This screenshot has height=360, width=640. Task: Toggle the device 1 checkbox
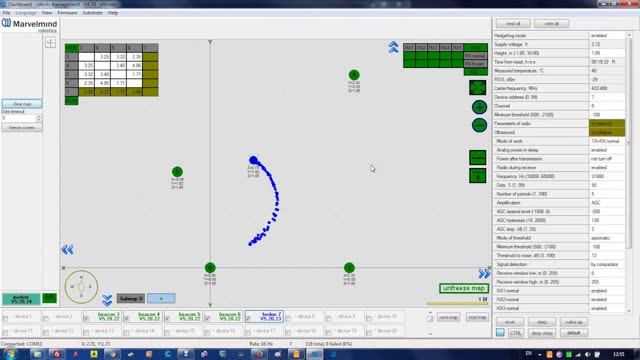(x=5, y=319)
